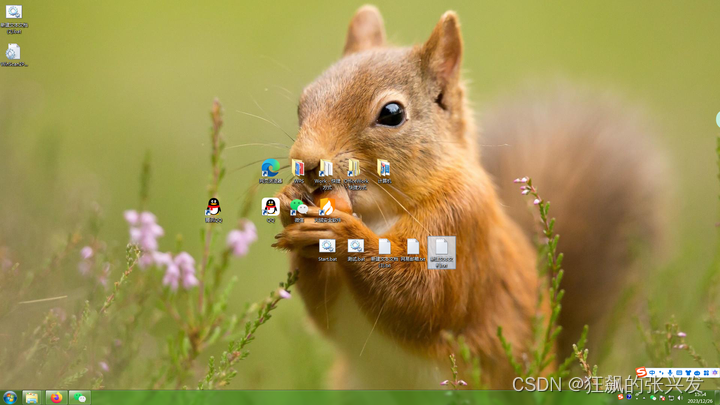Open the soft keyboard on Sogou toolbar
Screen dimensions: 720x405
679,373
